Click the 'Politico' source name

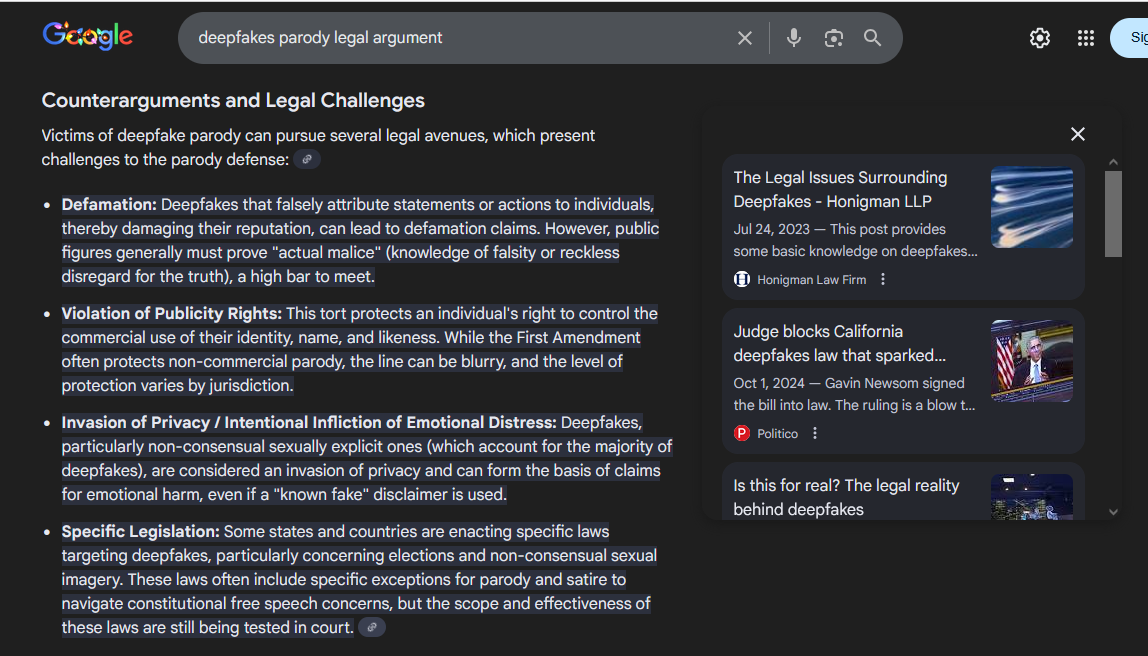coord(778,433)
